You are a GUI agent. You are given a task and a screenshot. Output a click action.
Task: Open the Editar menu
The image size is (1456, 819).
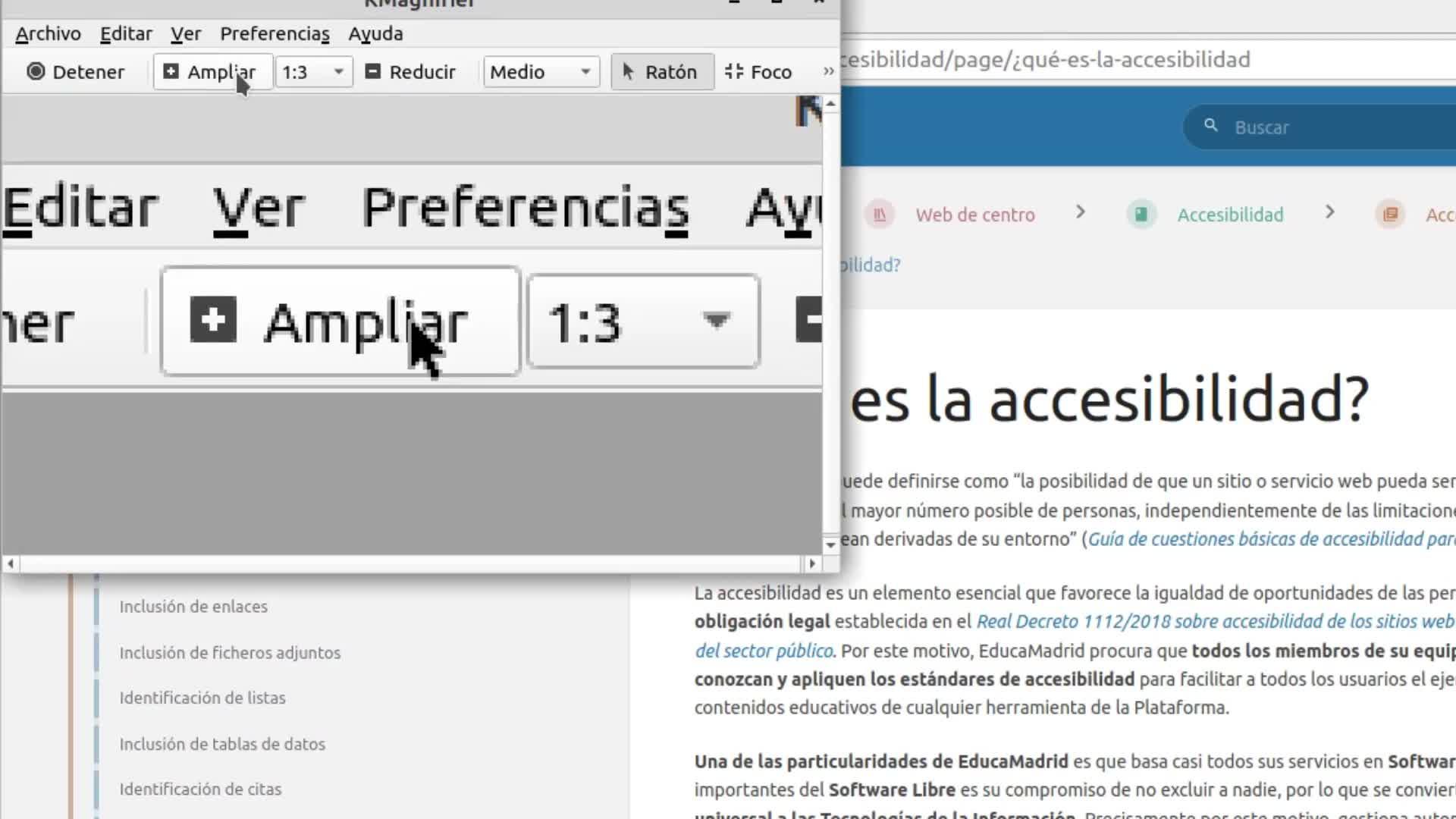pos(126,33)
